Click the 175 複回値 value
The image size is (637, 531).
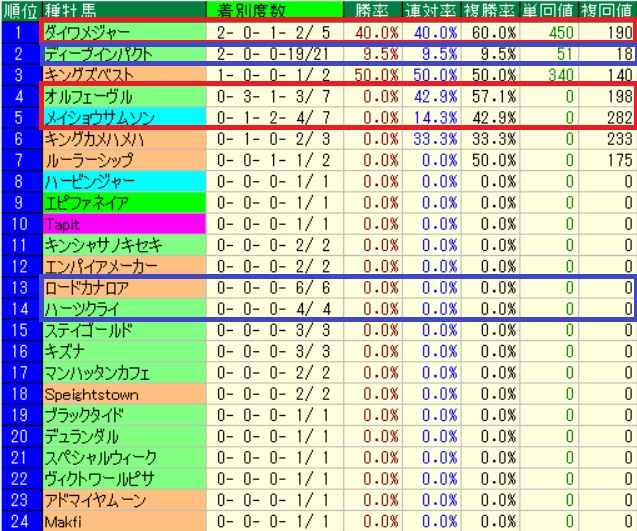click(620, 160)
